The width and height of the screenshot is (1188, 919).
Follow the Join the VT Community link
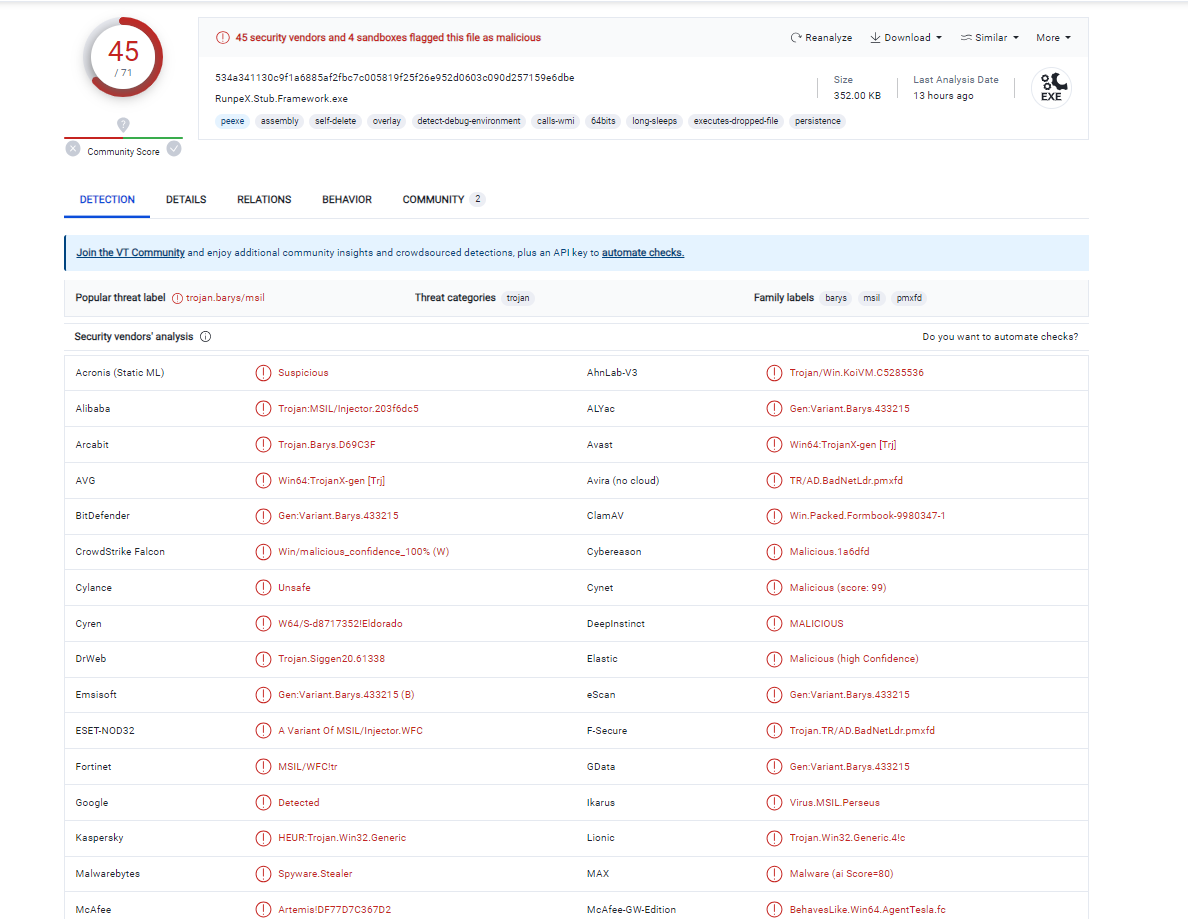[131, 253]
